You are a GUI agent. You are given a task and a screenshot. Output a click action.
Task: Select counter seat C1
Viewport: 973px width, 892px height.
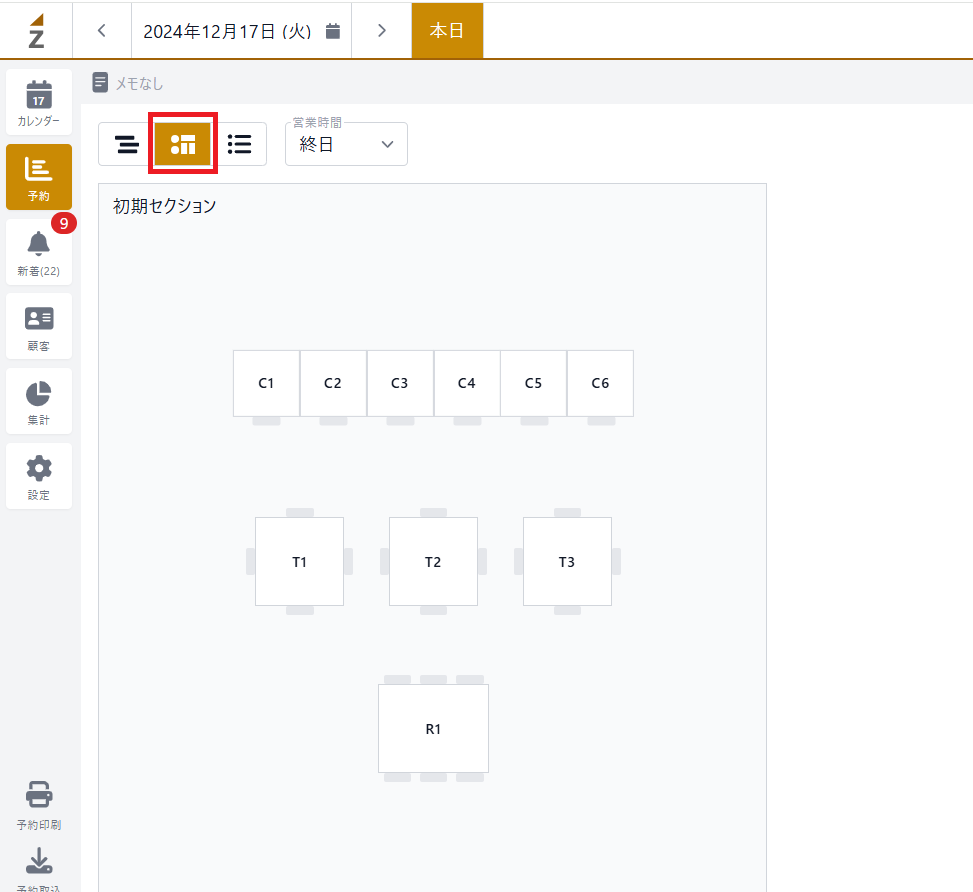(266, 383)
